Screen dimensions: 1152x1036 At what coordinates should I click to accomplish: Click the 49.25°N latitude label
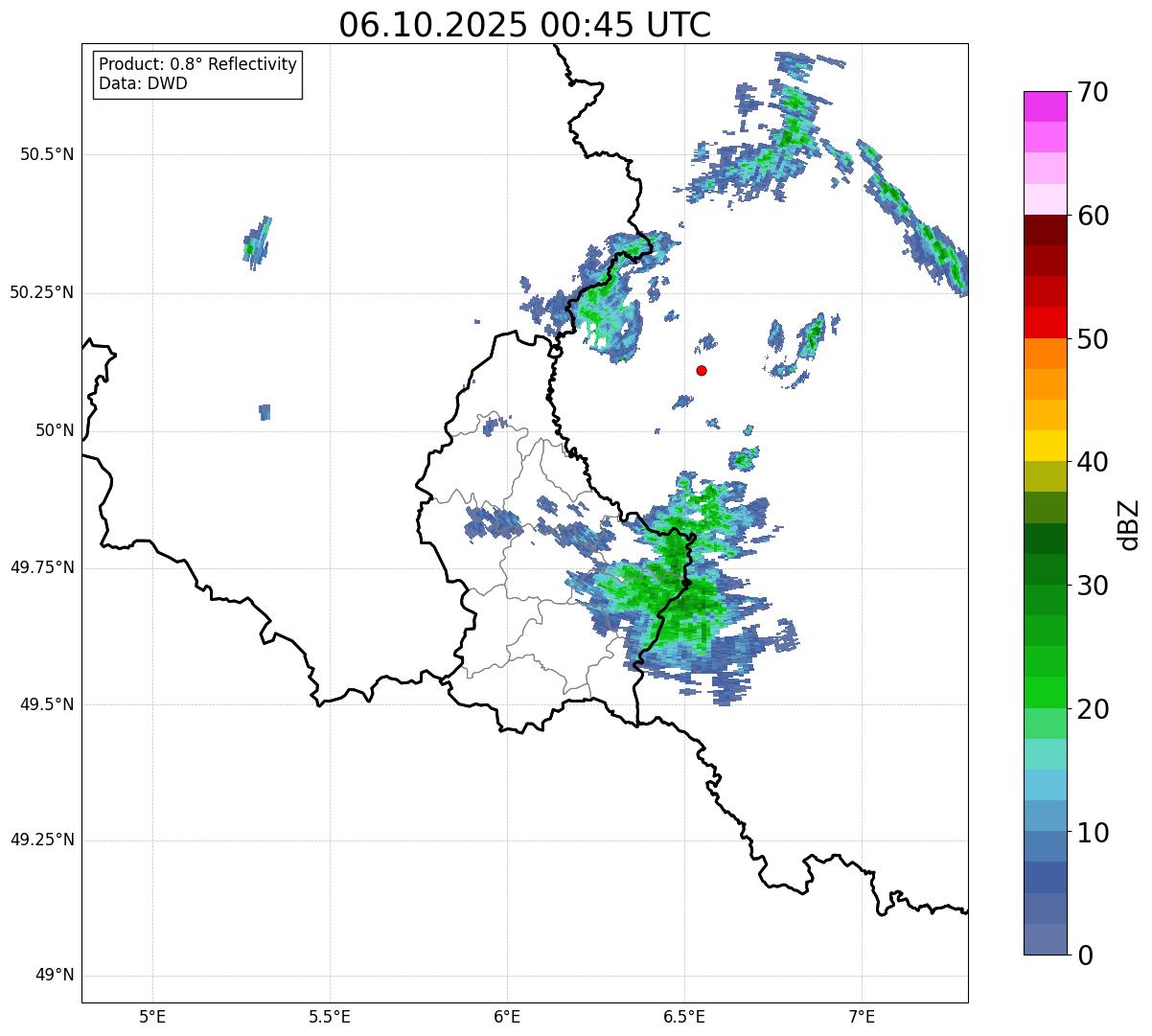(x=42, y=840)
